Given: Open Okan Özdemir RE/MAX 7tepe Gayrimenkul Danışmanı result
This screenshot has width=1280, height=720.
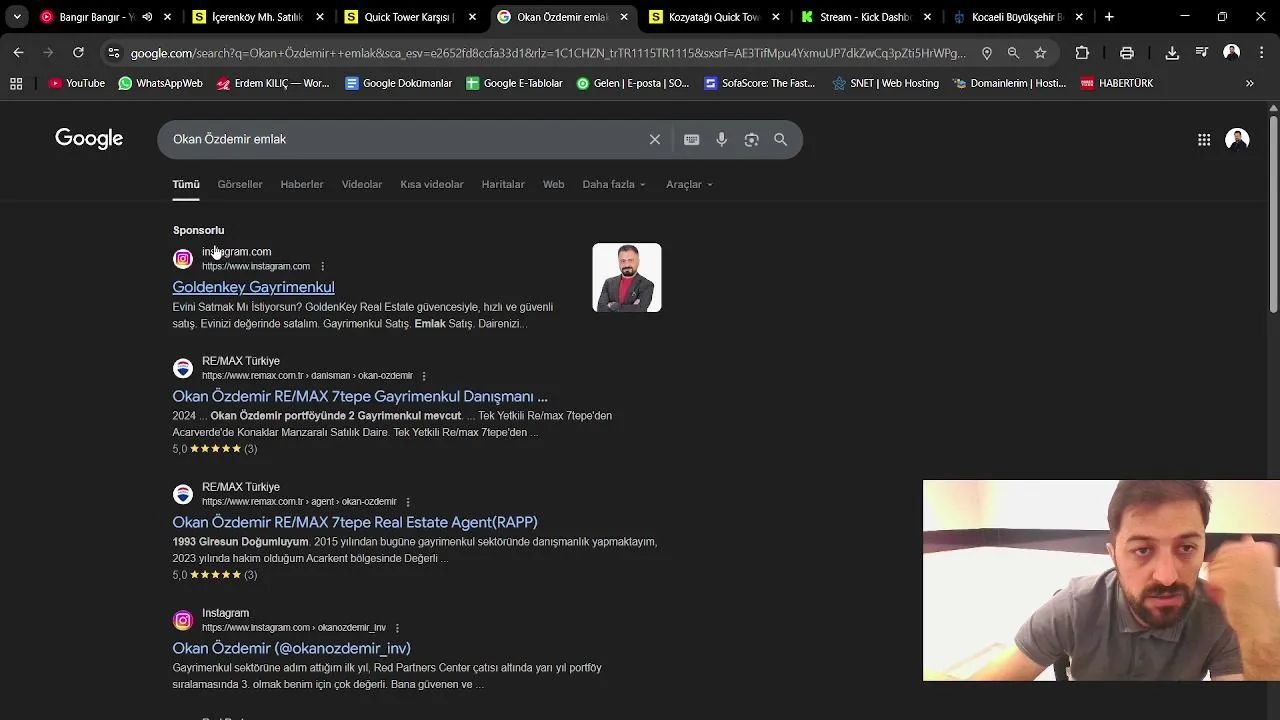Looking at the screenshot, I should tap(360, 396).
